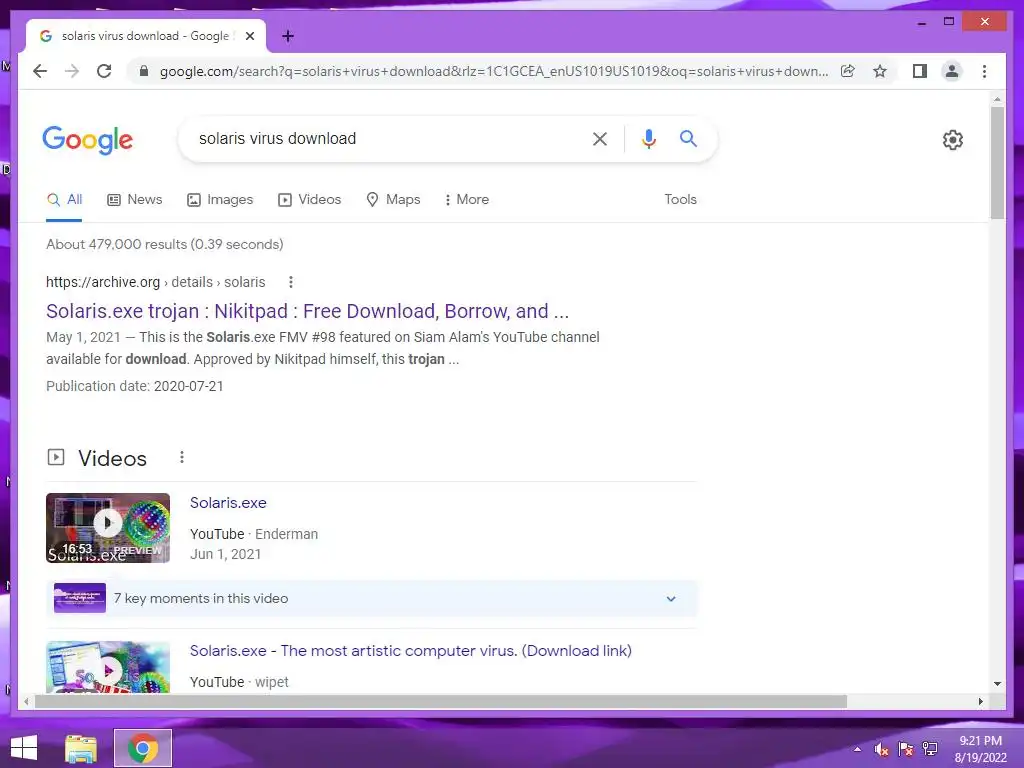Maximize the Chrome window

click(949, 22)
